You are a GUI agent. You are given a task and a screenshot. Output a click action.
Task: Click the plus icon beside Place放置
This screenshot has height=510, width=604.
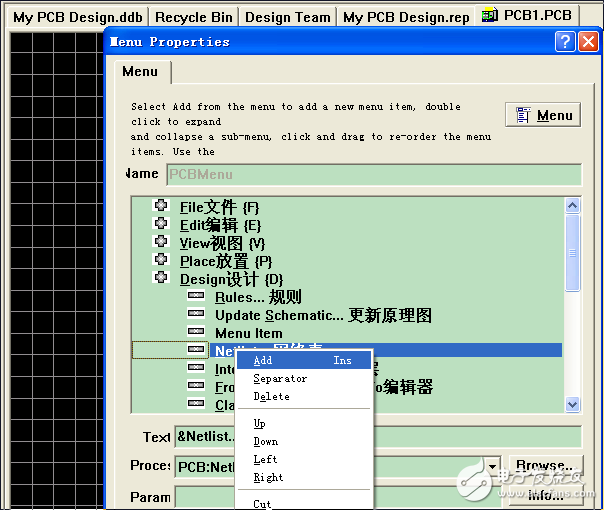click(x=160, y=260)
